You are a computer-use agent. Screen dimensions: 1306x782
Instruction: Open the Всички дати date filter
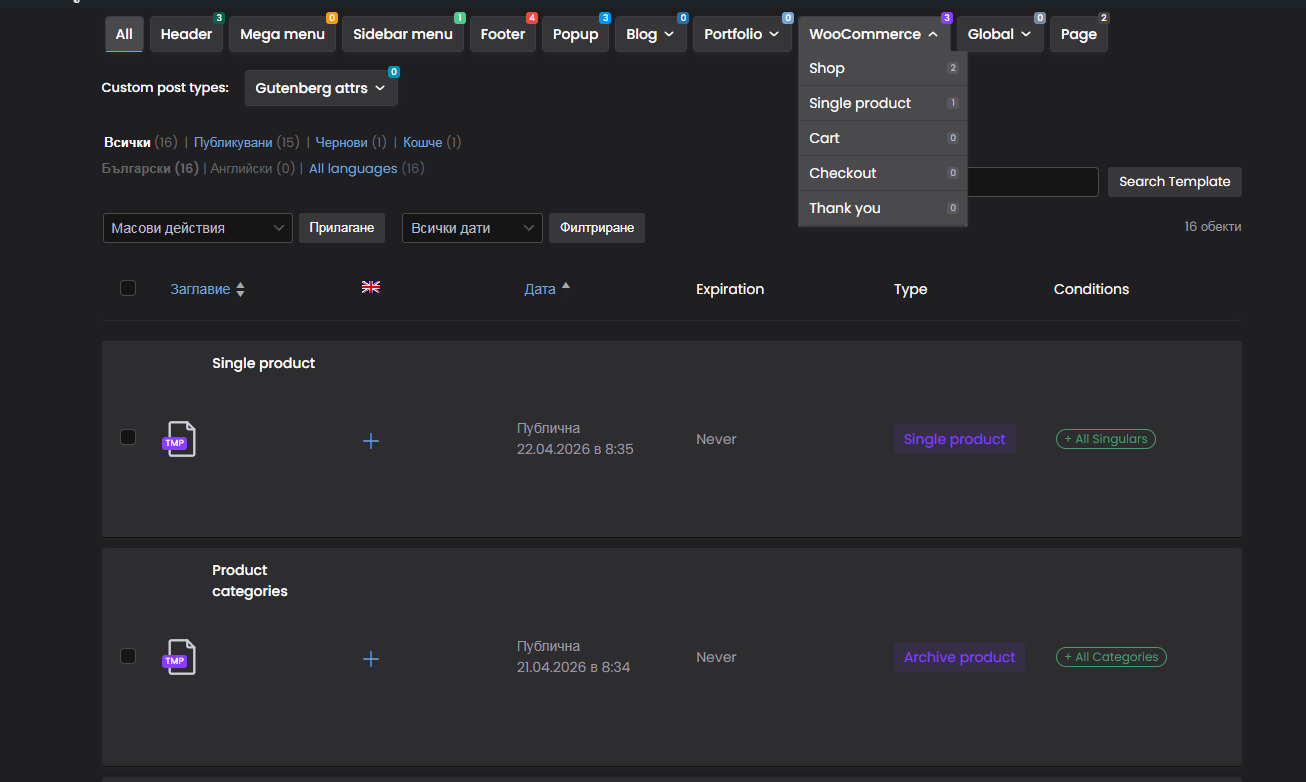point(471,228)
